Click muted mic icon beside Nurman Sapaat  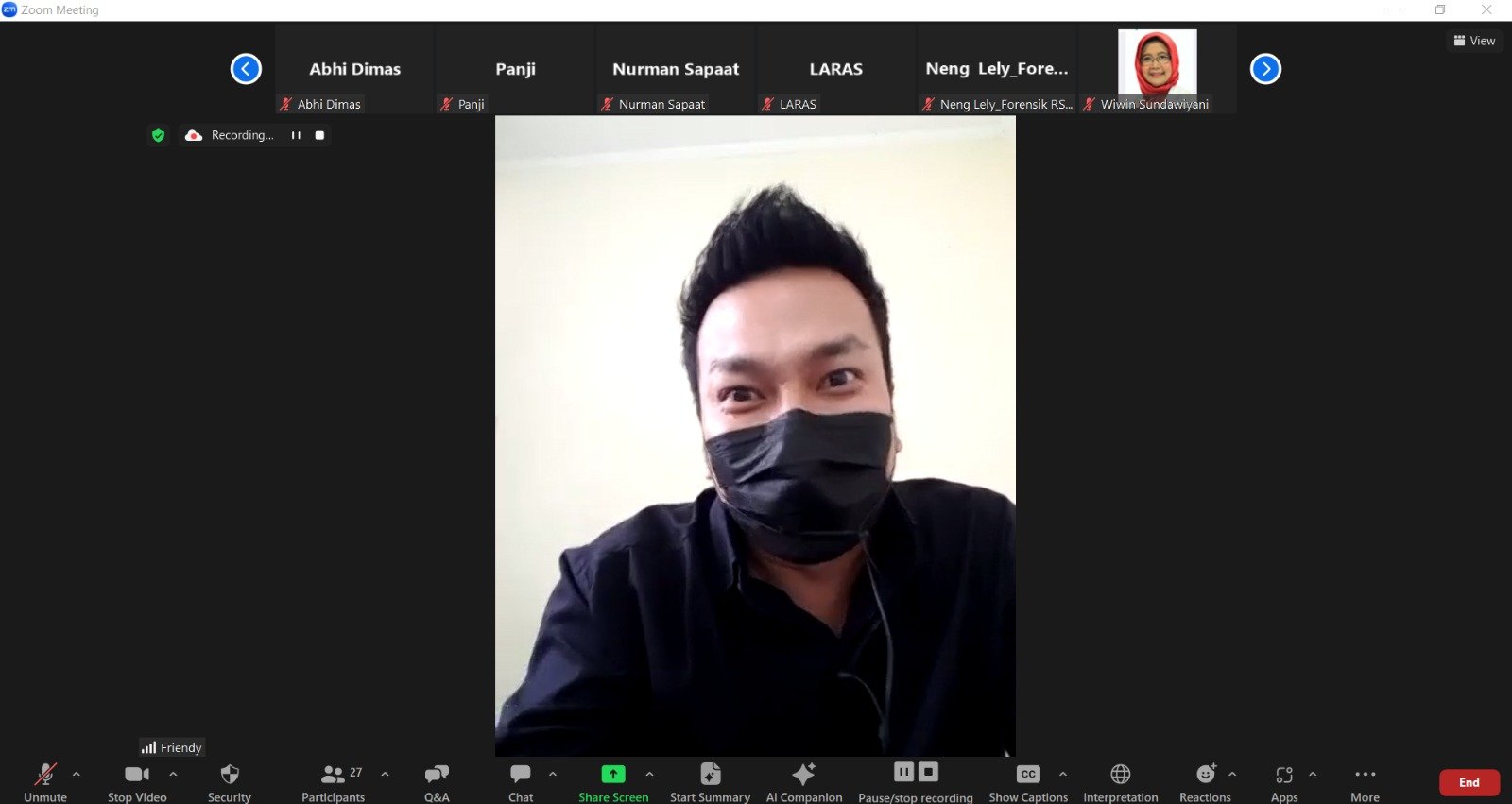point(607,104)
